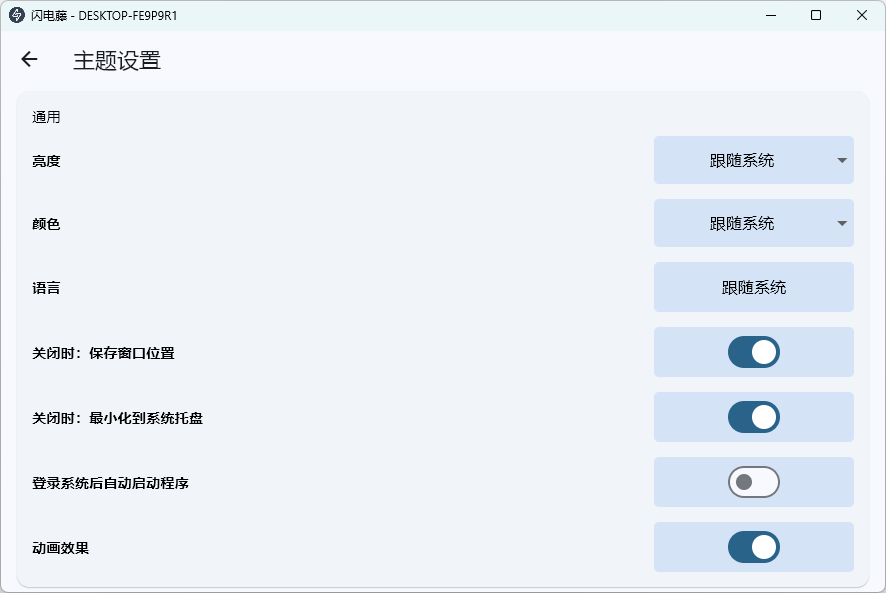Viewport: 886px width, 593px height.
Task: Click the 动画效果 setting label
Action: coord(60,548)
